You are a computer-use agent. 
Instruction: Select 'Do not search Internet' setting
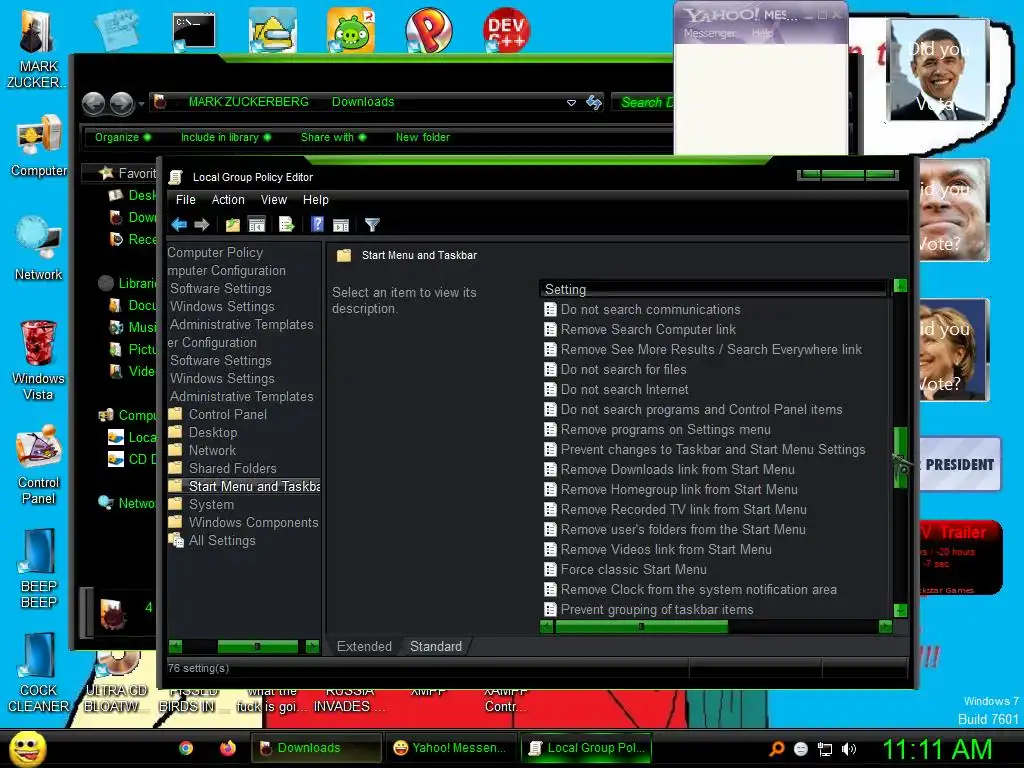(x=624, y=389)
